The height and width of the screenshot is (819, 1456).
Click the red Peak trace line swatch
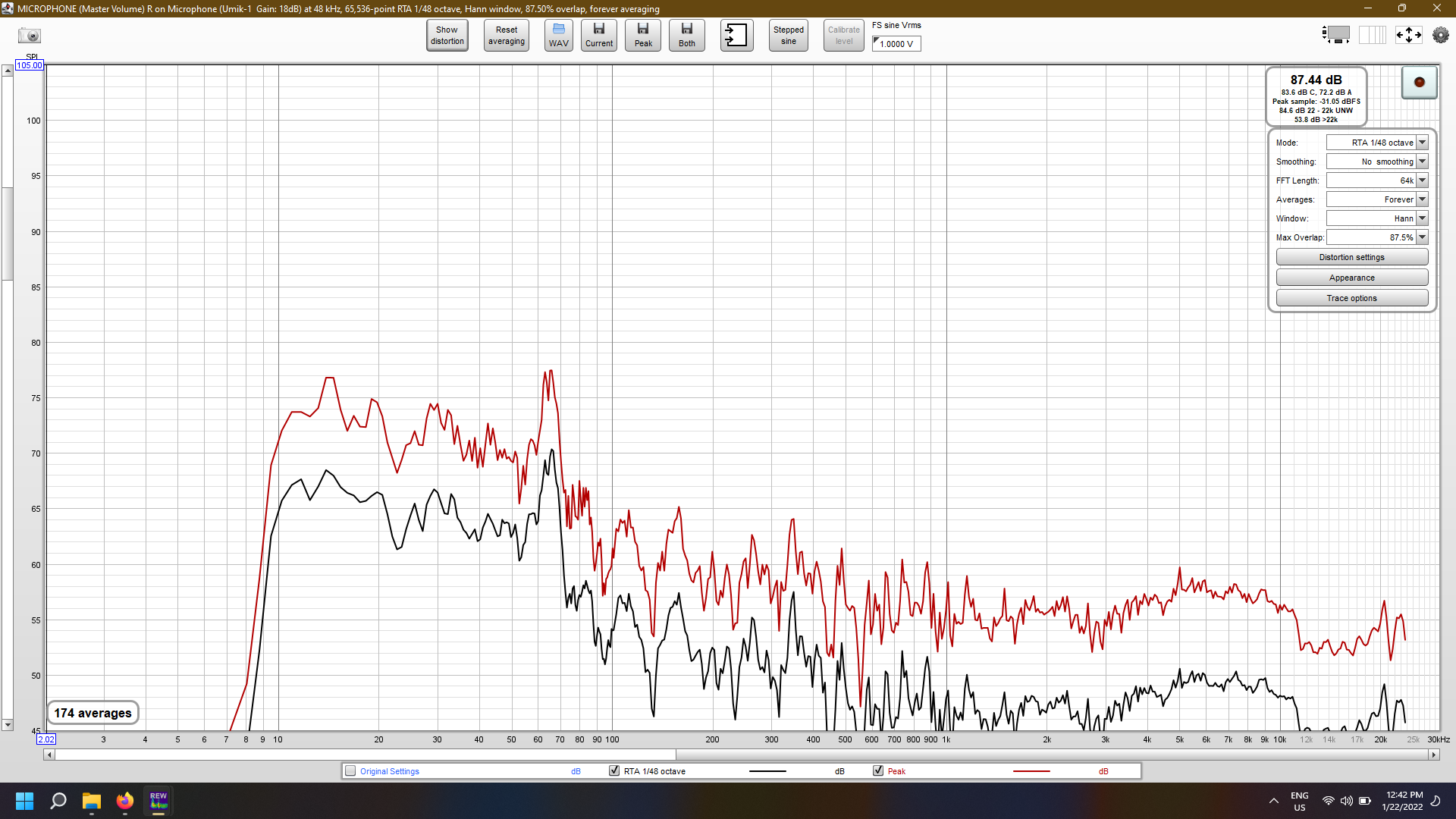pyautogui.click(x=1031, y=771)
